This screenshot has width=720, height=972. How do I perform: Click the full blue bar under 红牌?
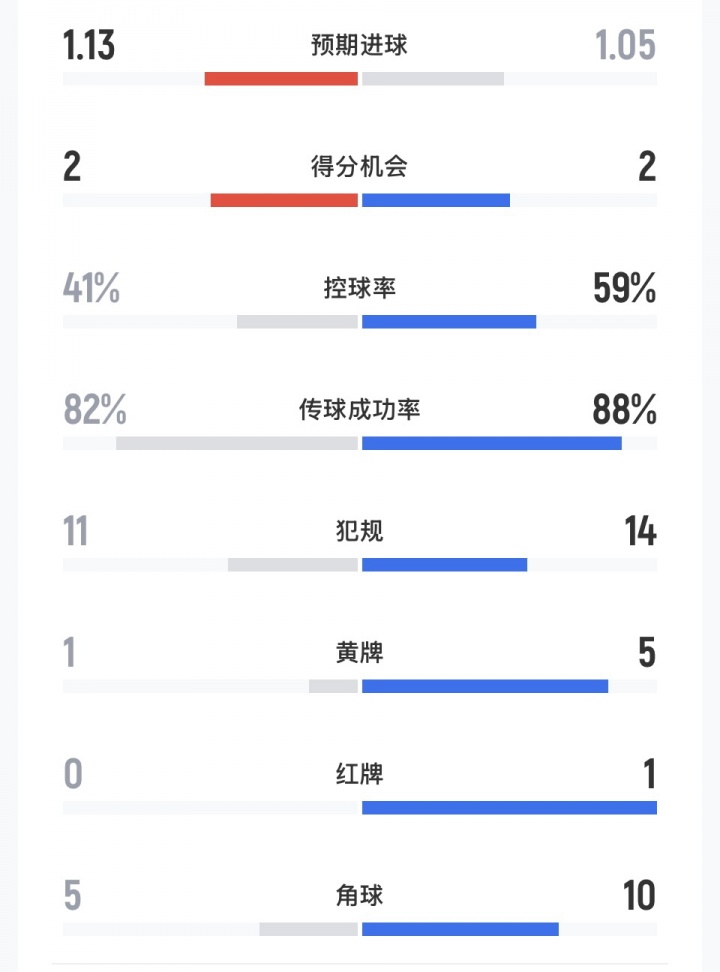tap(509, 808)
